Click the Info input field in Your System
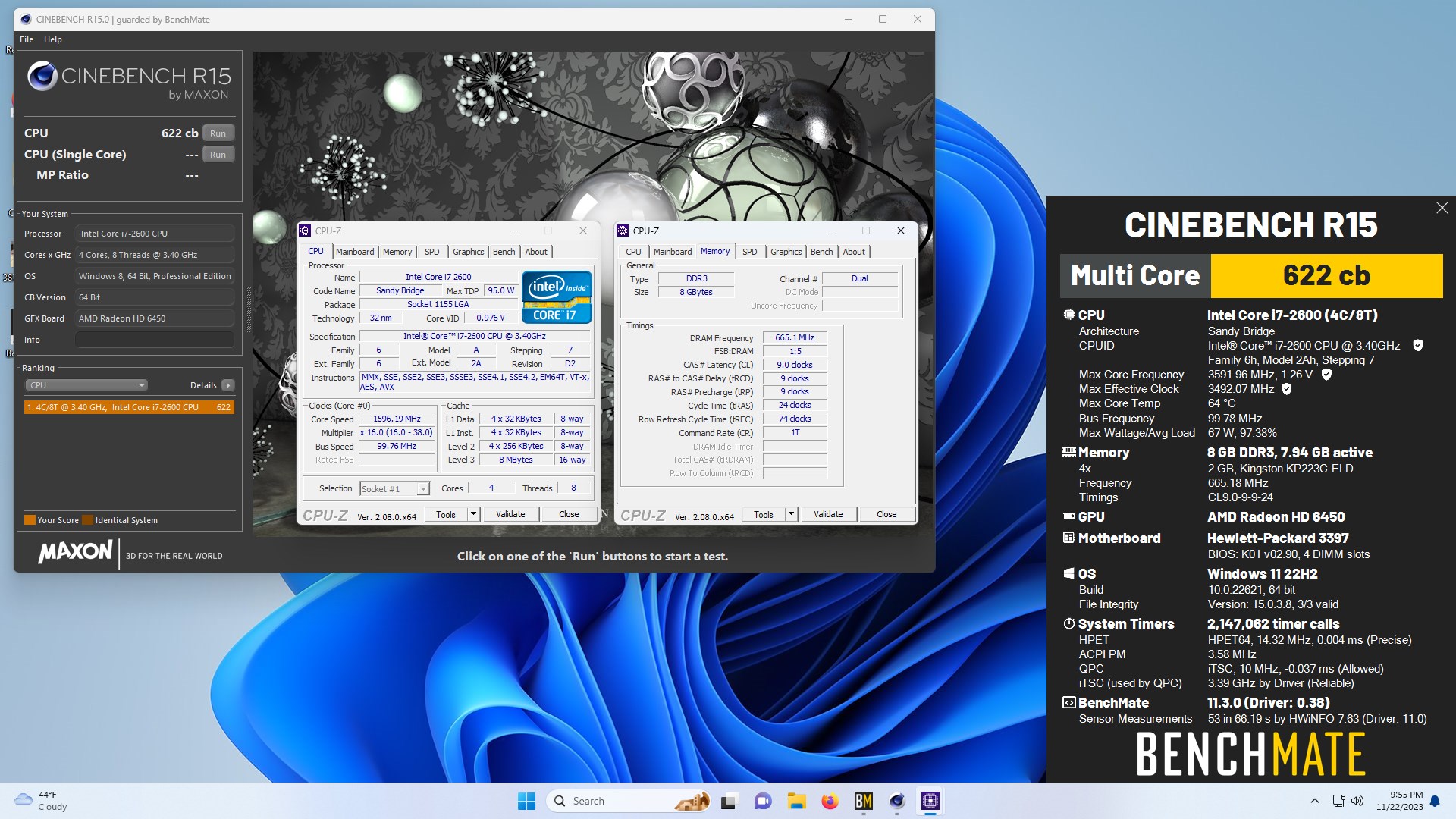 click(155, 340)
